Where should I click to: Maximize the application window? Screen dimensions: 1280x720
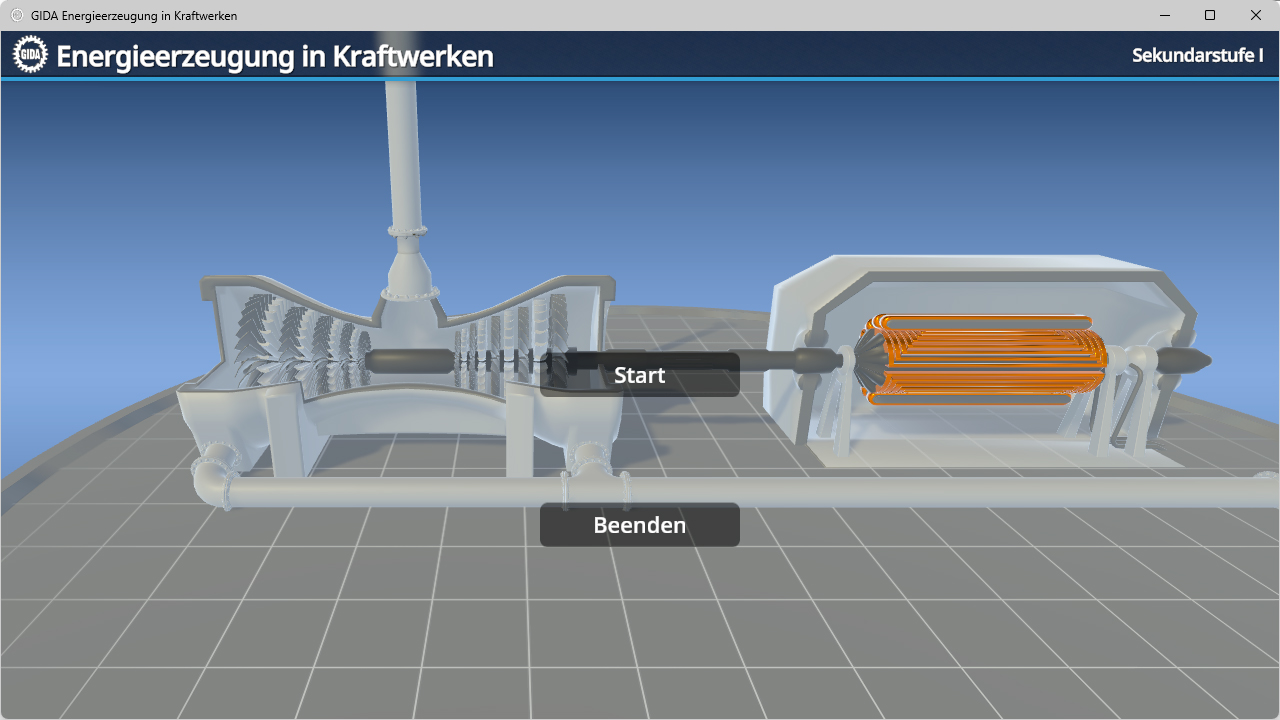pyautogui.click(x=1210, y=15)
